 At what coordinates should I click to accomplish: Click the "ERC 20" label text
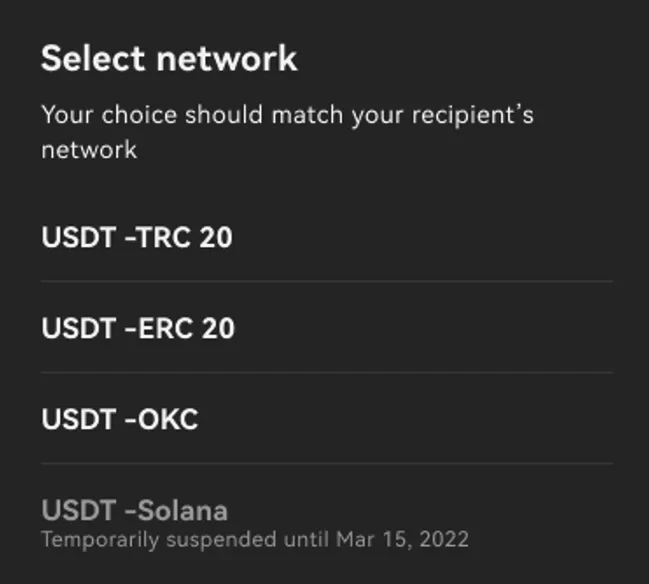184,328
